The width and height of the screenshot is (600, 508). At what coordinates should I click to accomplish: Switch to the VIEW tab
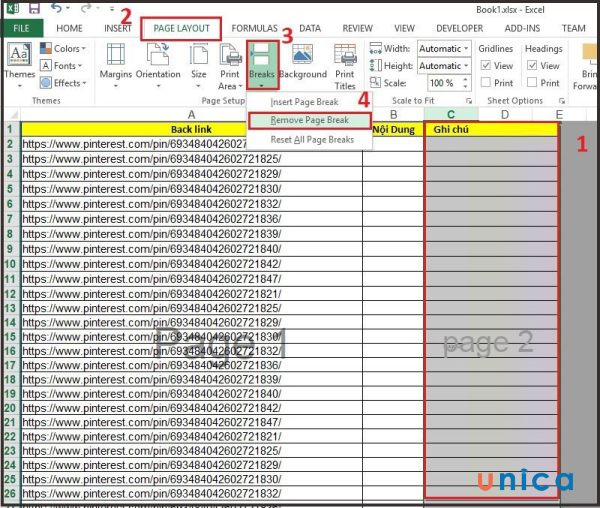click(x=404, y=28)
